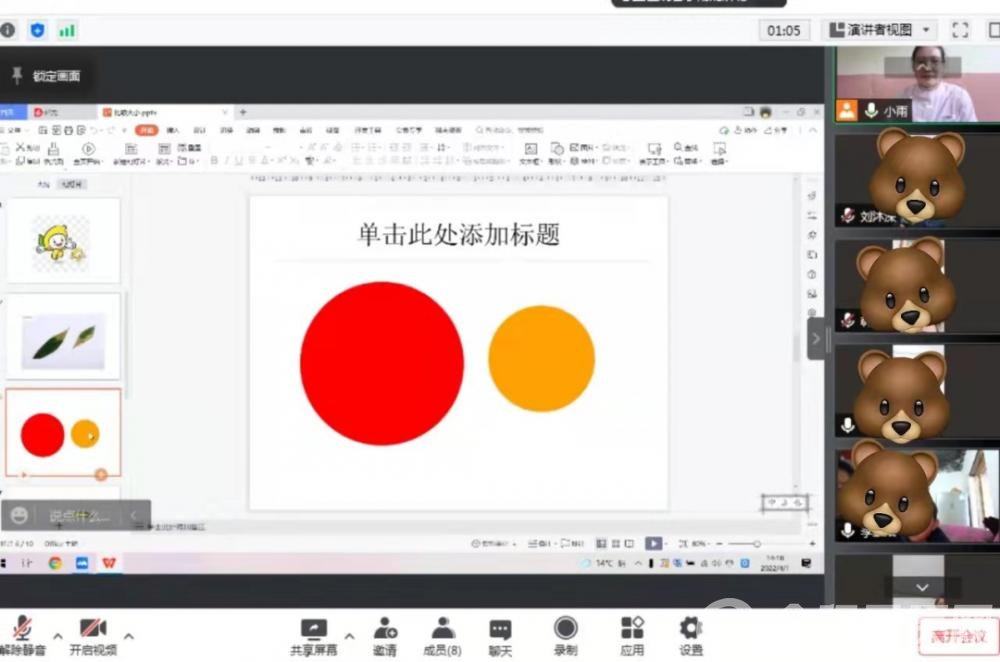Viewport: 1000px width, 662px height.
Task: Unmute microphone with 解除静音
Action: [23, 635]
